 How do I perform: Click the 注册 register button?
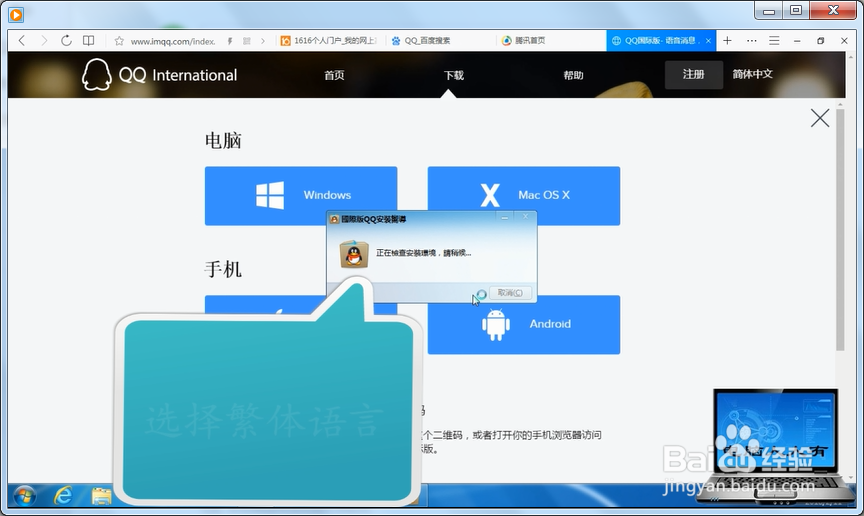coord(694,74)
